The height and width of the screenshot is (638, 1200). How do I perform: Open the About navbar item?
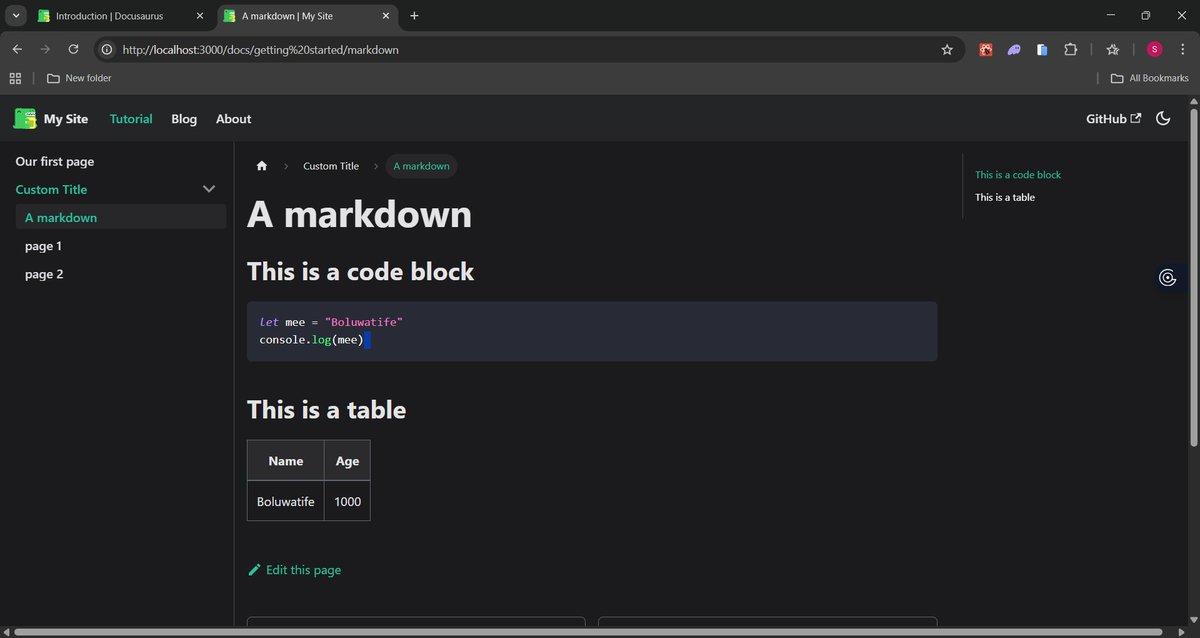pyautogui.click(x=233, y=119)
